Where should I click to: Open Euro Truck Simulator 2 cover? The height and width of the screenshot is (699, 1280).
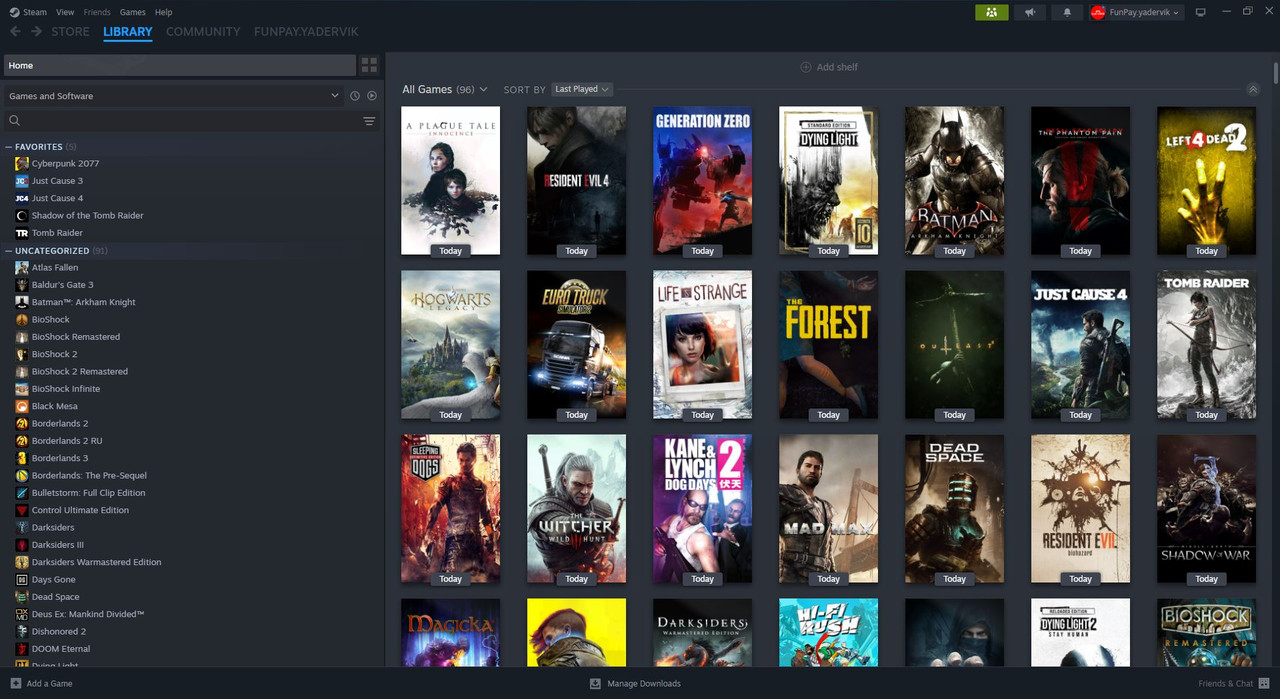(x=577, y=345)
